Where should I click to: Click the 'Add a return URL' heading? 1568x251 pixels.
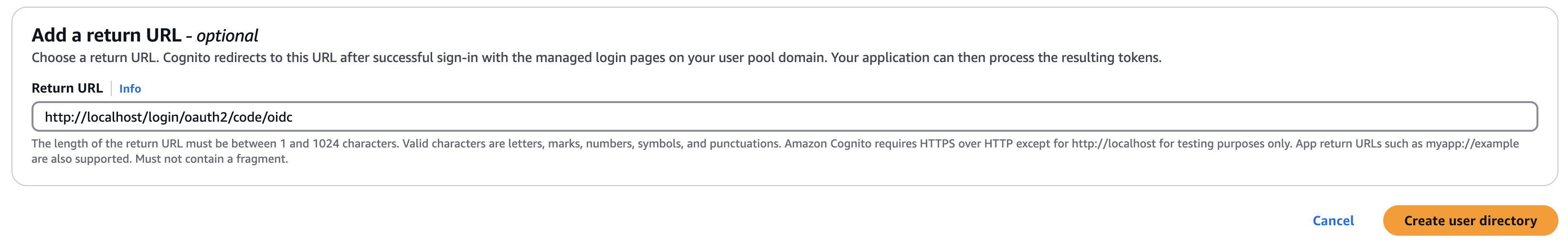click(x=106, y=35)
